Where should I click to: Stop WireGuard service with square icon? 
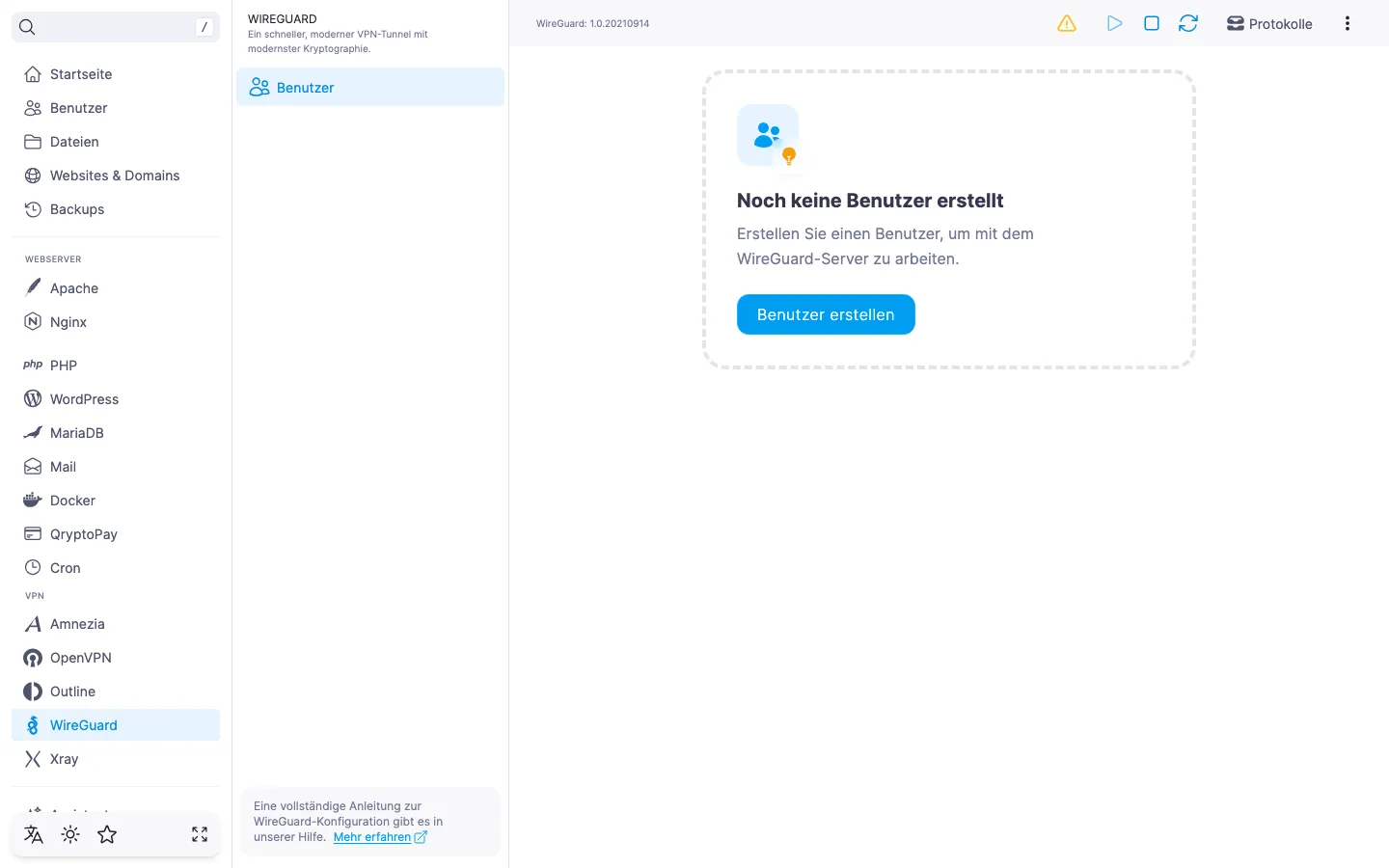pyautogui.click(x=1152, y=23)
